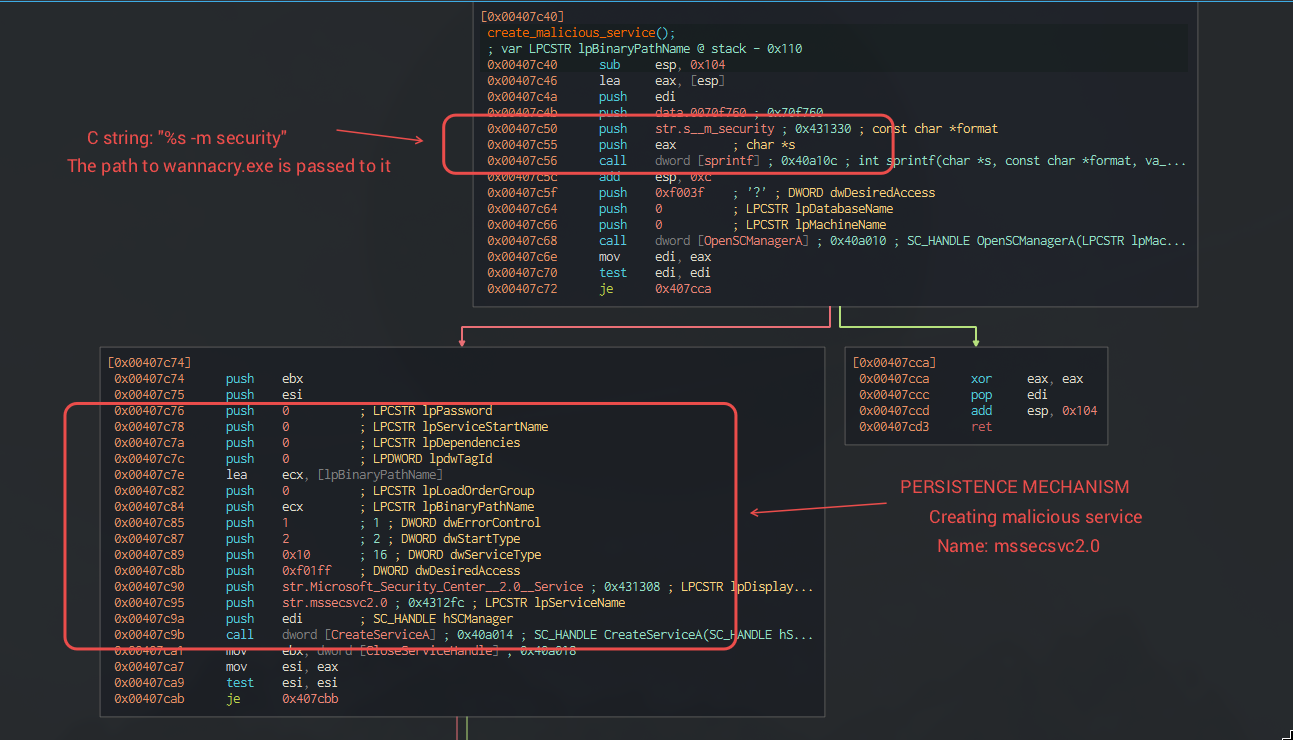
Task: Click the esi operand at 0x00407c75
Action: coord(293,395)
